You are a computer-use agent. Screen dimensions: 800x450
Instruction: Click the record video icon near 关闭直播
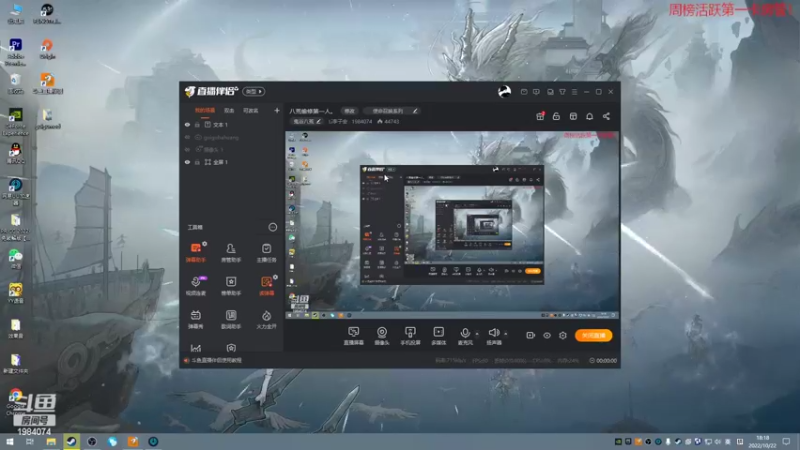click(x=531, y=335)
